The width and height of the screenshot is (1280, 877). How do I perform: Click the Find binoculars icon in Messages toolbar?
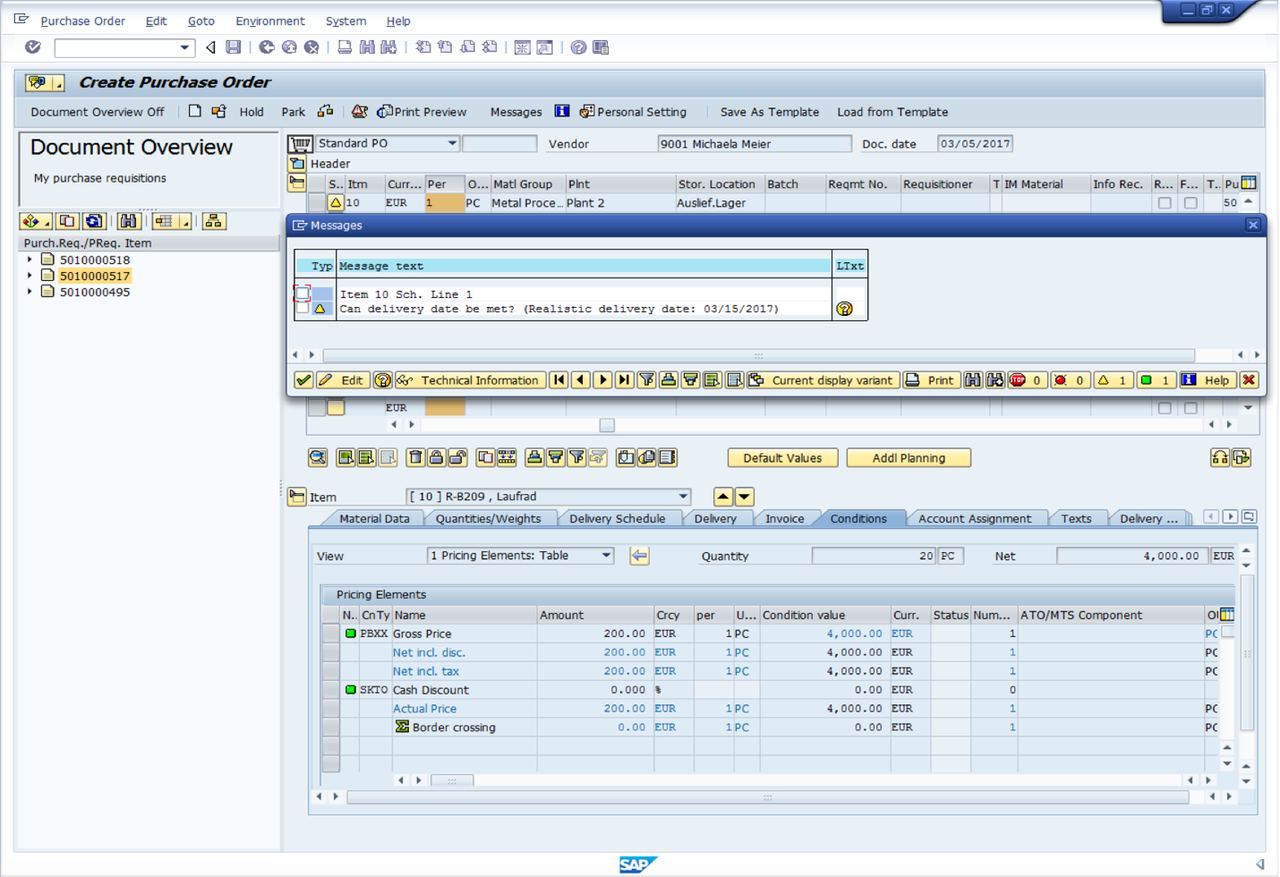(972, 380)
